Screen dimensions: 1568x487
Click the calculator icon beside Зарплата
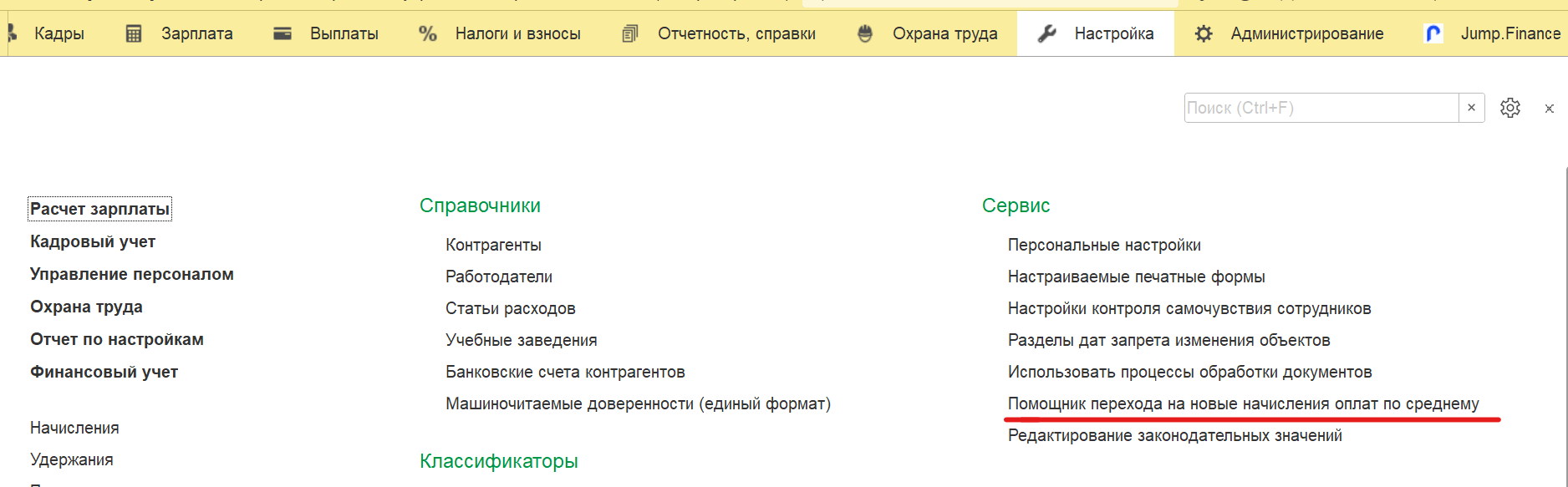click(x=134, y=33)
